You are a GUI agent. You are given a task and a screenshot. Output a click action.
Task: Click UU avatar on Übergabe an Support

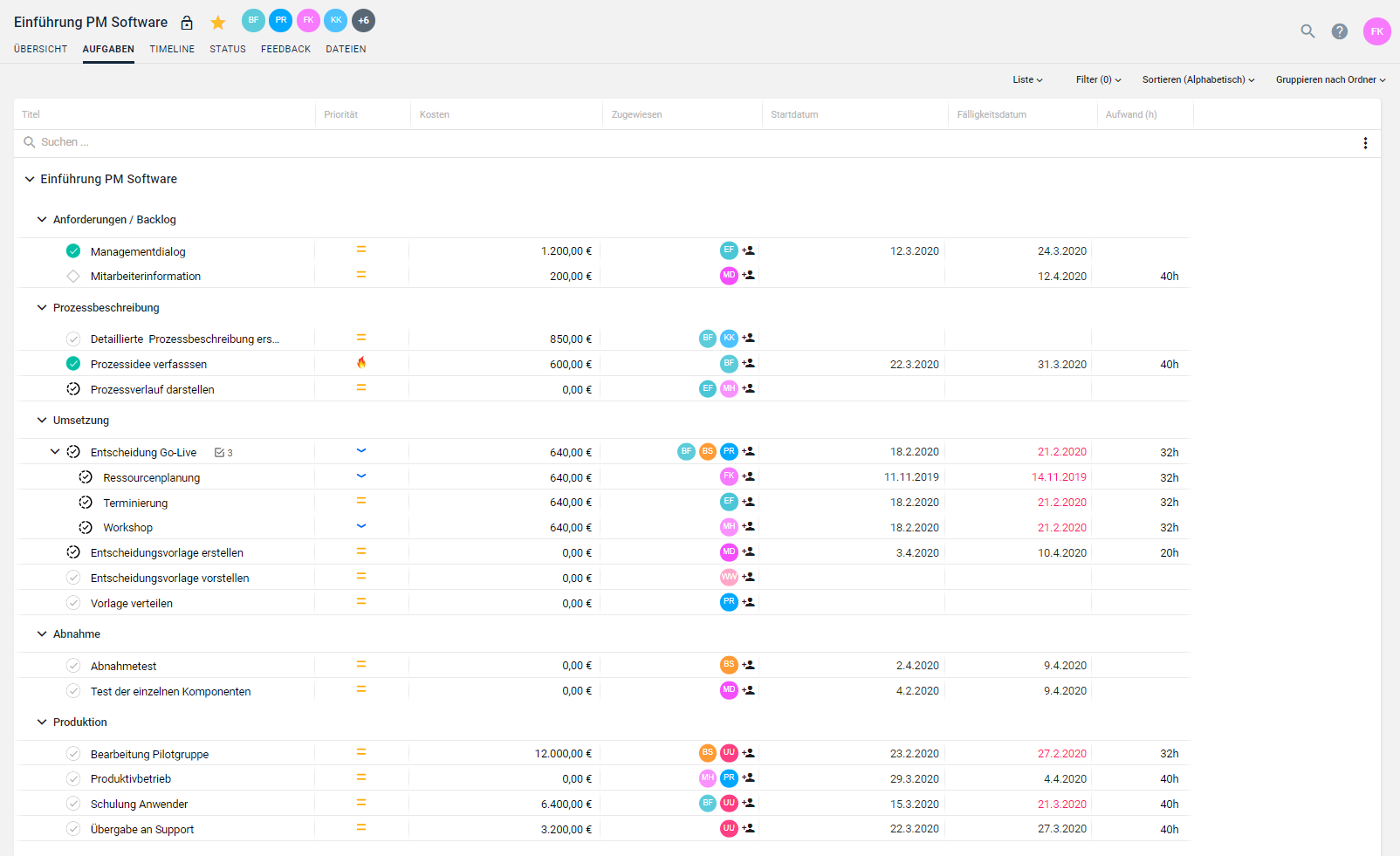click(729, 827)
